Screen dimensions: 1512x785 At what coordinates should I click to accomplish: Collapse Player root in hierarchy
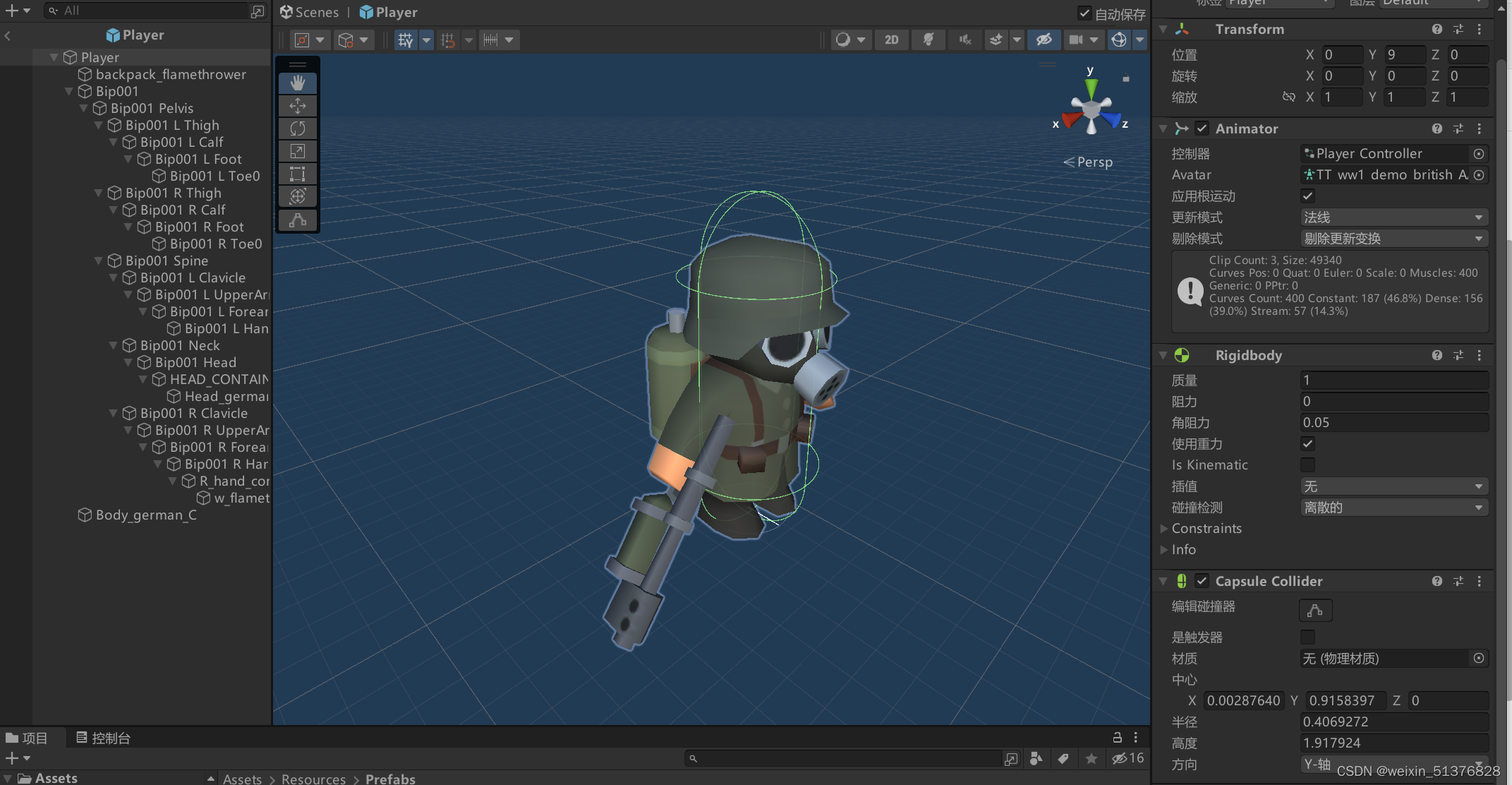click(x=54, y=57)
